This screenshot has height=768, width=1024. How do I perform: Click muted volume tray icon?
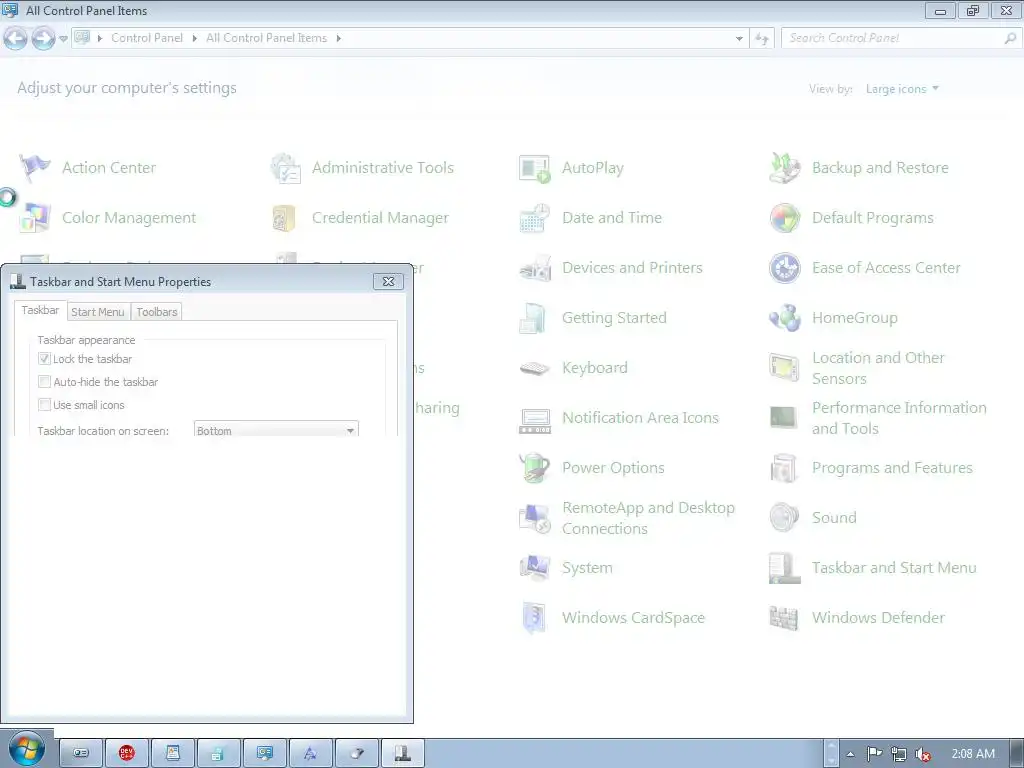pyautogui.click(x=922, y=754)
